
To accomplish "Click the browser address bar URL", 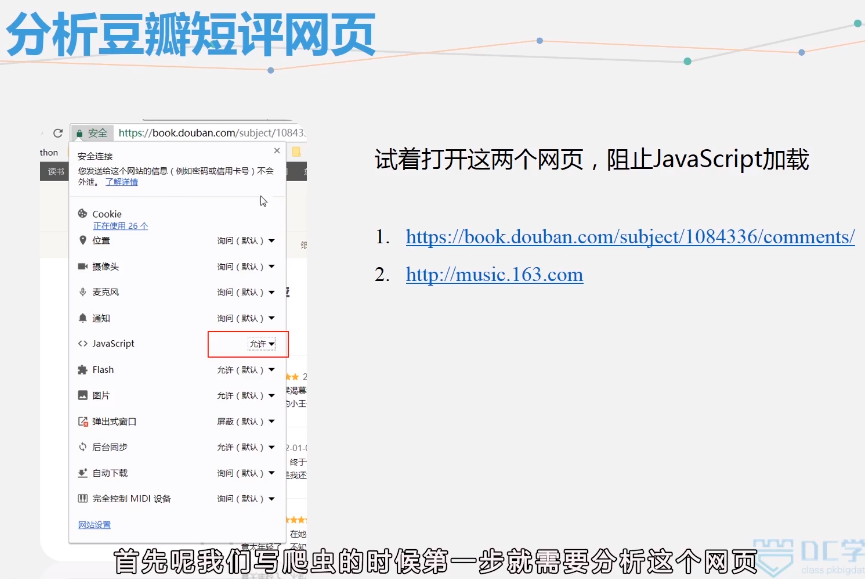I will 212,133.
